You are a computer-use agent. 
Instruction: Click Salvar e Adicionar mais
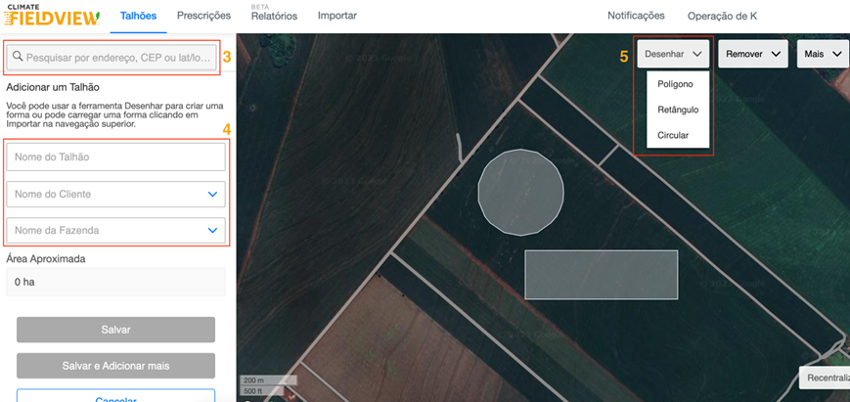(x=116, y=366)
